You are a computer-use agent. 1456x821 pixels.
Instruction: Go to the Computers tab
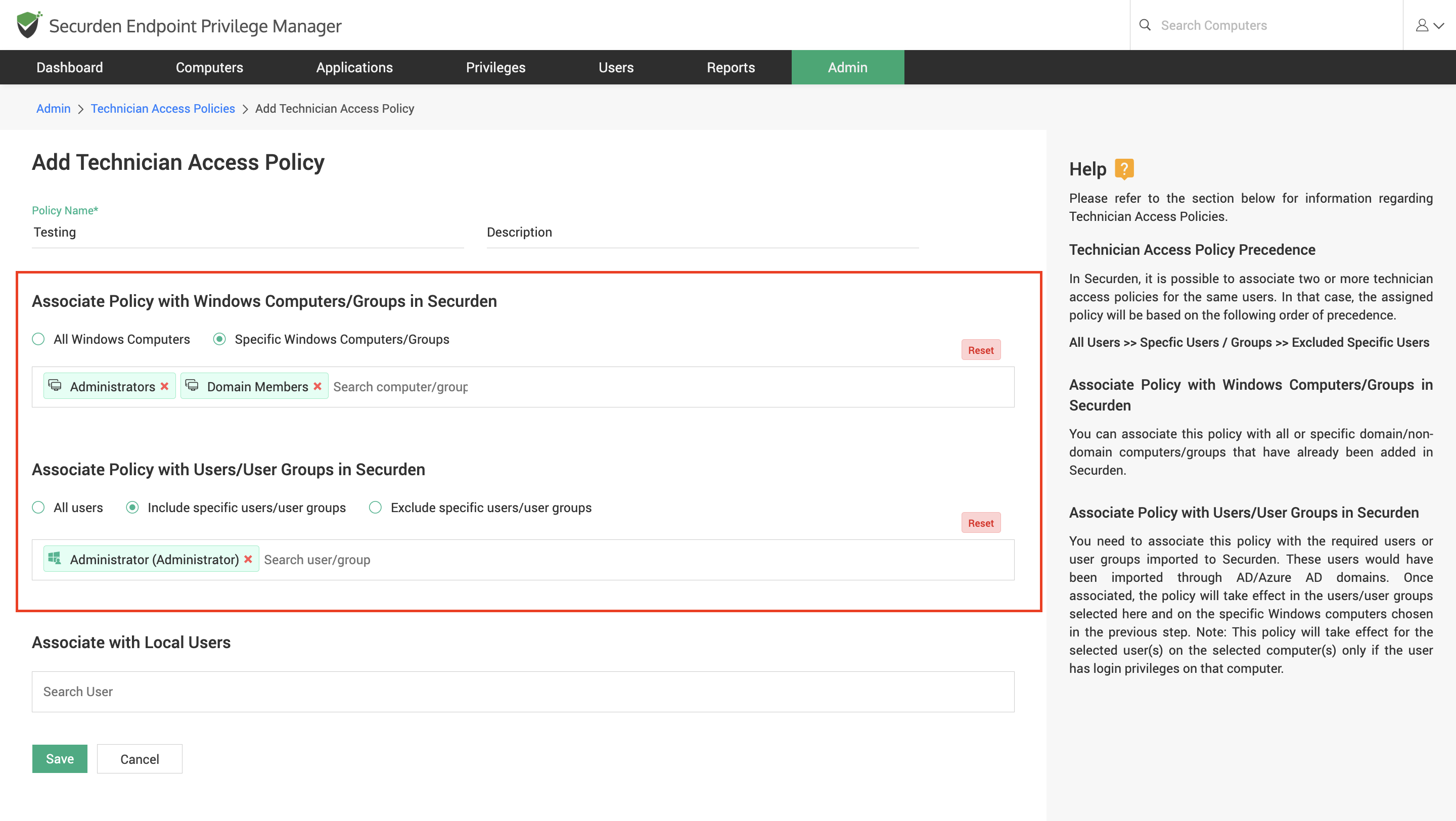point(209,67)
